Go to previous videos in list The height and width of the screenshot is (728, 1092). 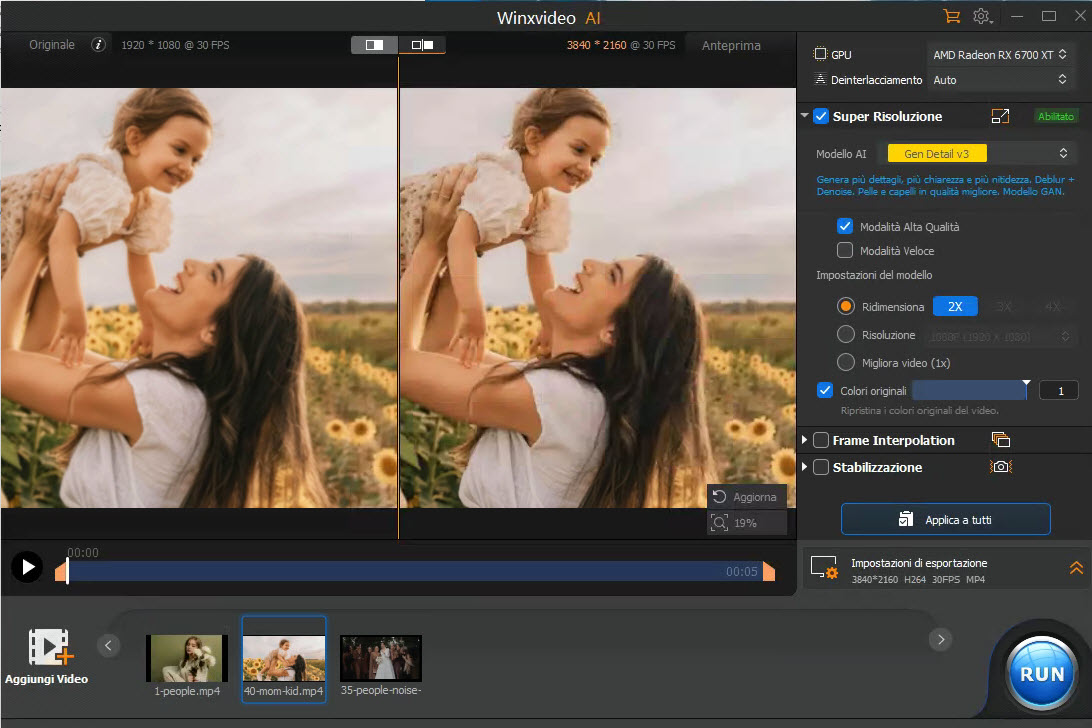108,645
